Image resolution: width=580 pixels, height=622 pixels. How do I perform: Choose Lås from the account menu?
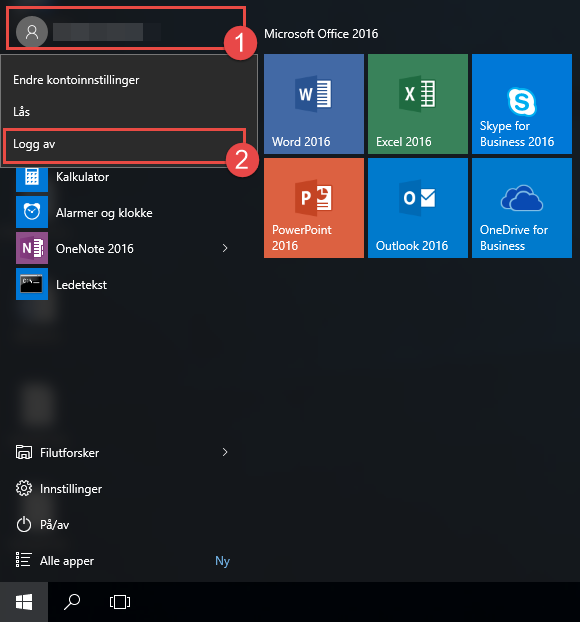pyautogui.click(x=129, y=112)
